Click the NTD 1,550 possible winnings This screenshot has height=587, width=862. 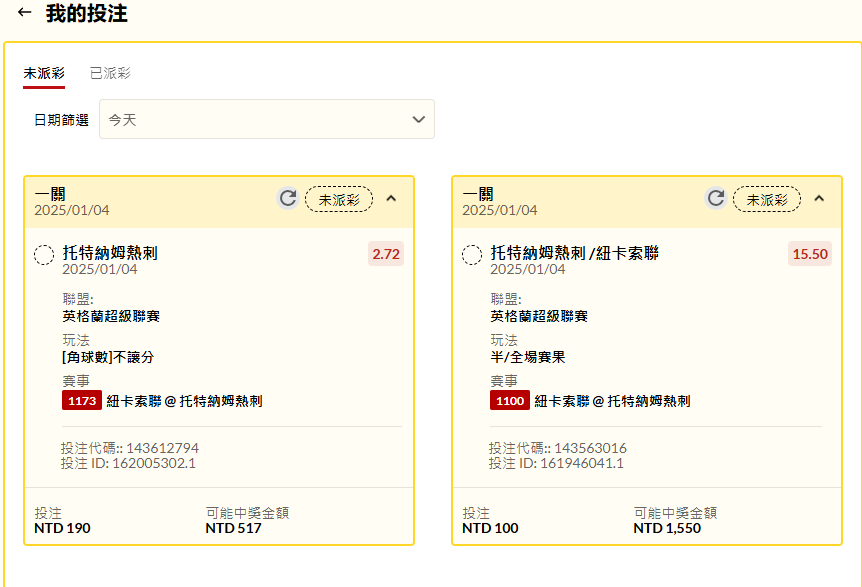pos(667,528)
